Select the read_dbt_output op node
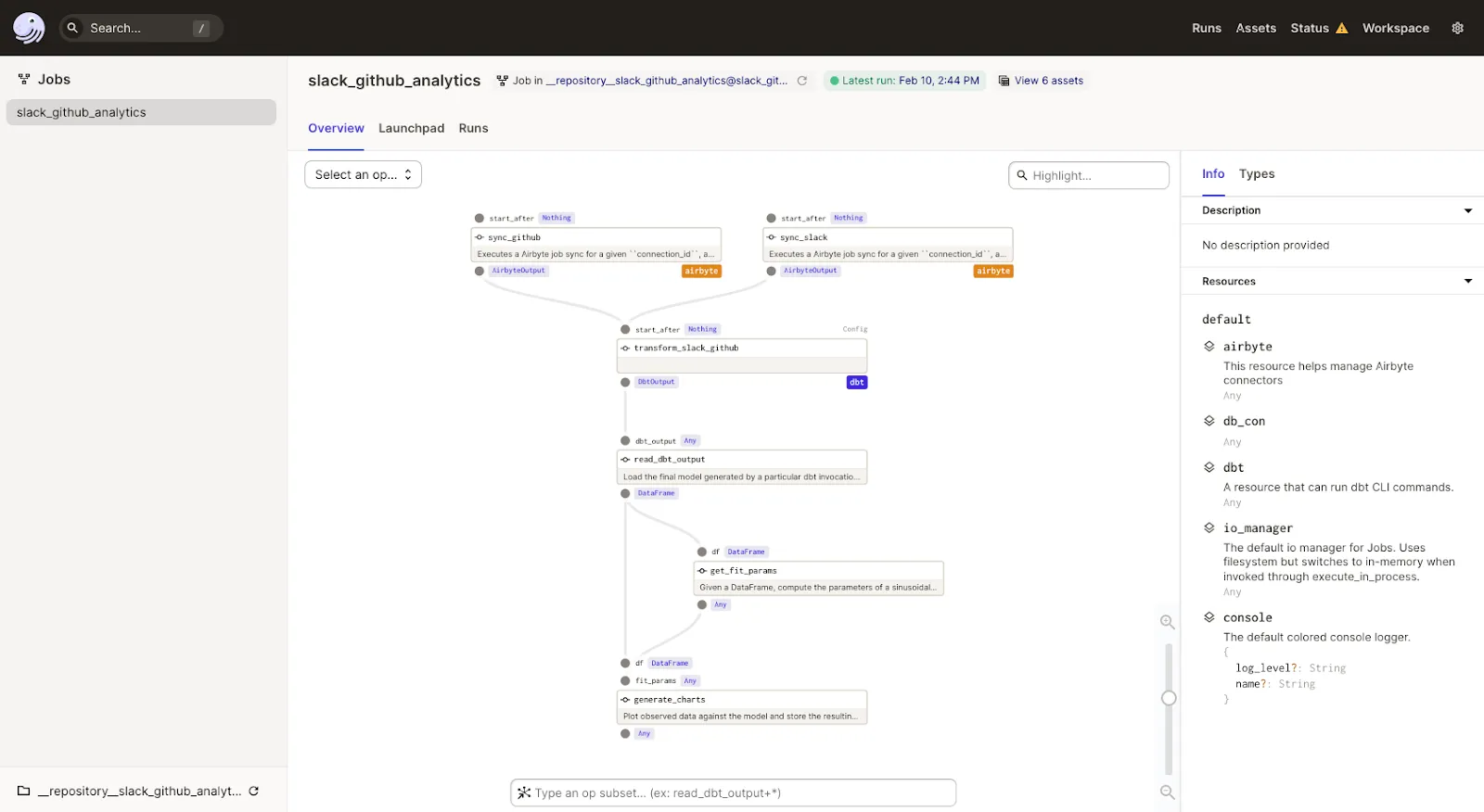Viewport: 1484px width, 812px height. pos(742,467)
